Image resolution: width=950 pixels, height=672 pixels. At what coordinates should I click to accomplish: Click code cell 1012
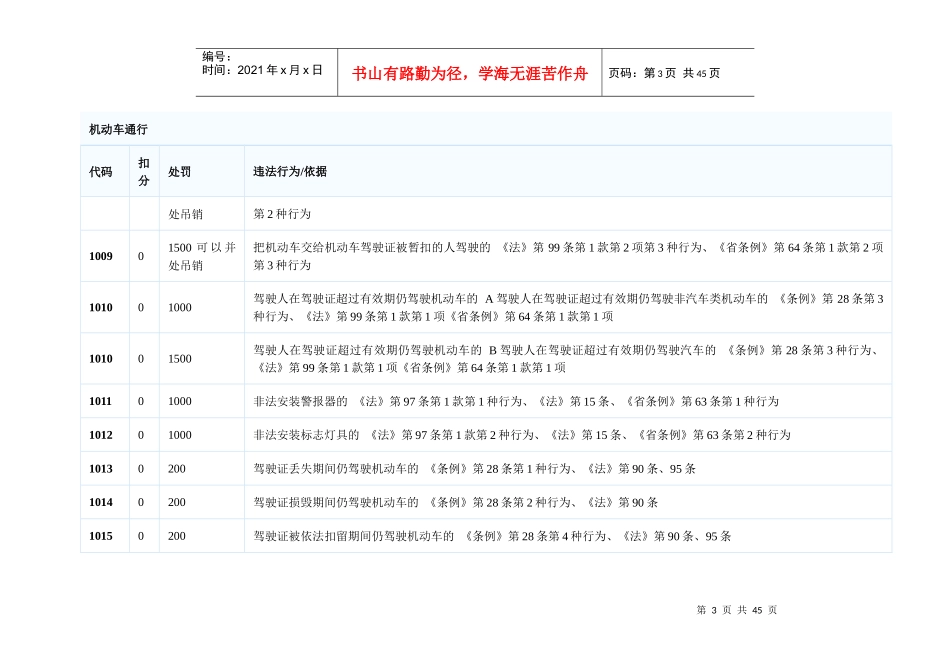tap(101, 435)
